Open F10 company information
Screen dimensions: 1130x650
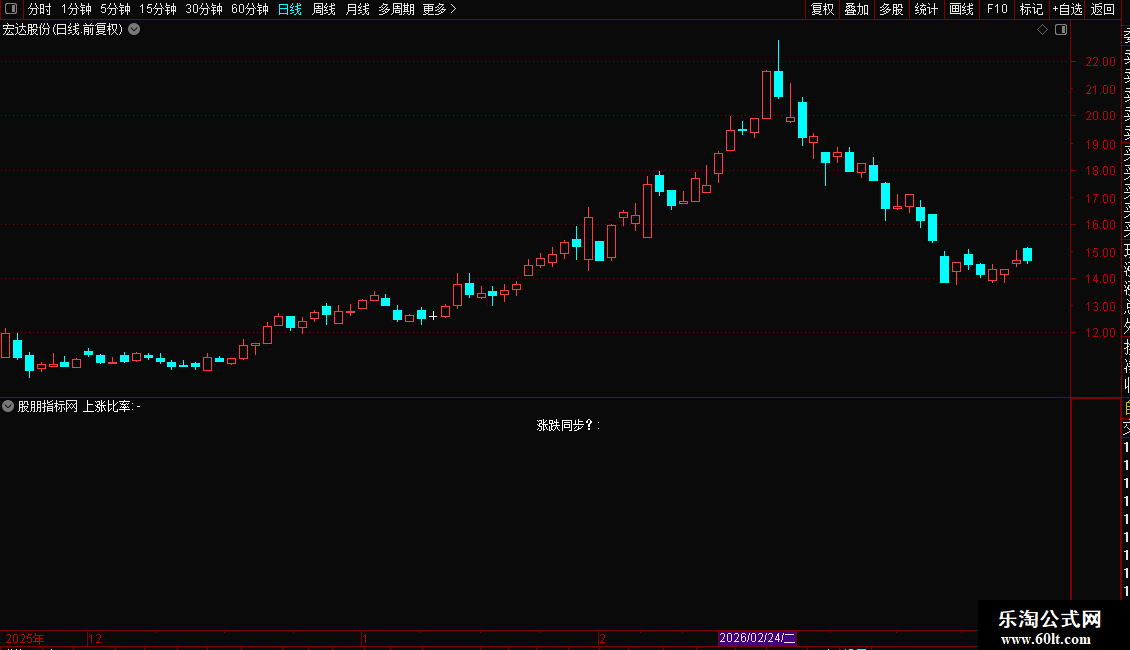997,9
